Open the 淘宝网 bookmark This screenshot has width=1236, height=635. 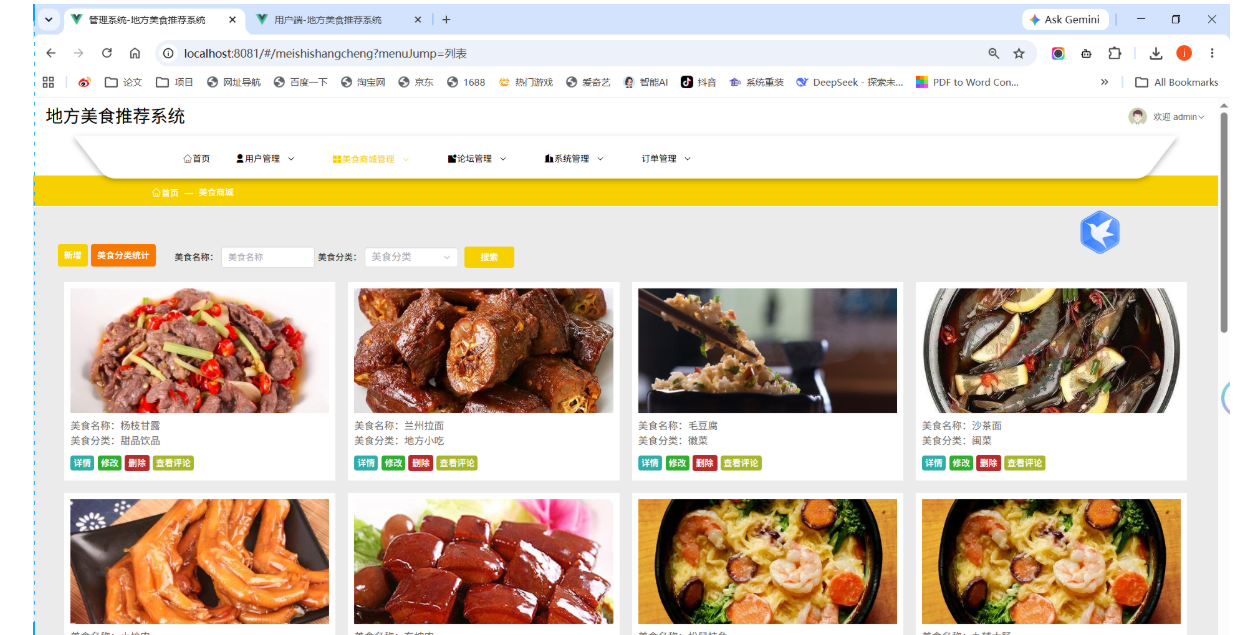pos(363,82)
